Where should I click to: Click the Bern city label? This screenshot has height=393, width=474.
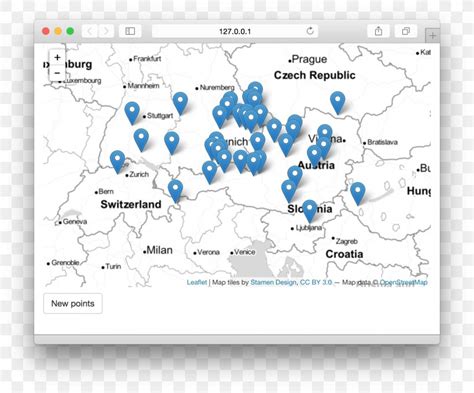[105, 192]
